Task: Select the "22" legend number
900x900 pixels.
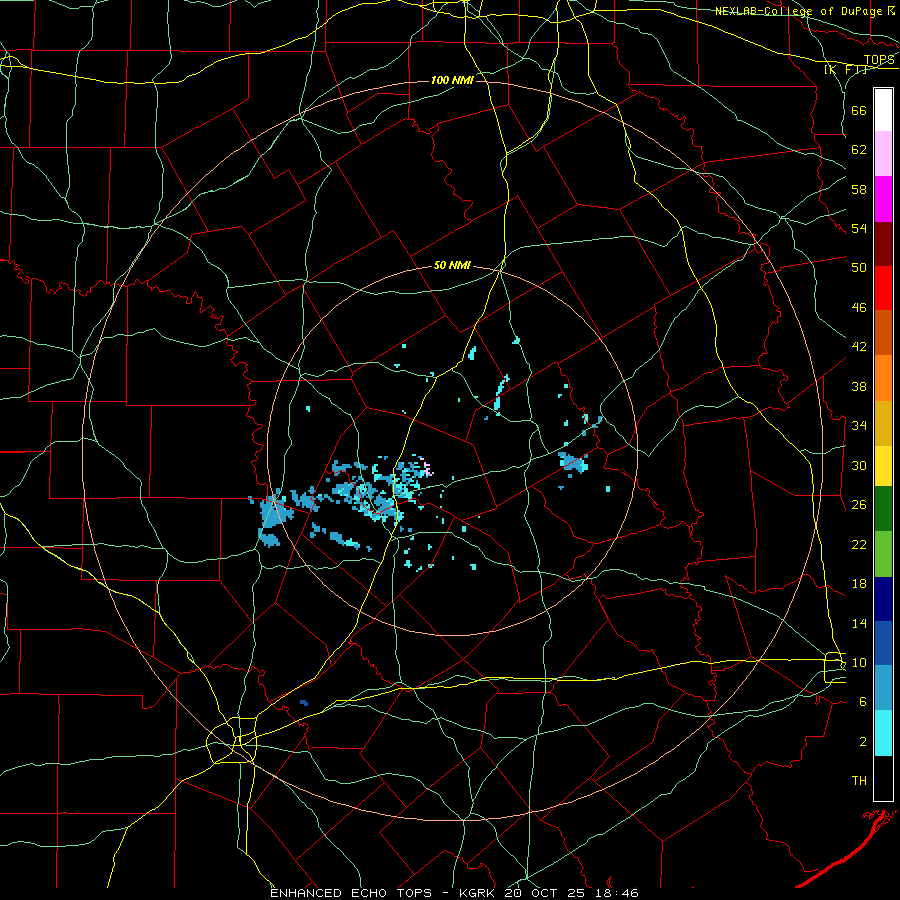Action: pos(859,544)
